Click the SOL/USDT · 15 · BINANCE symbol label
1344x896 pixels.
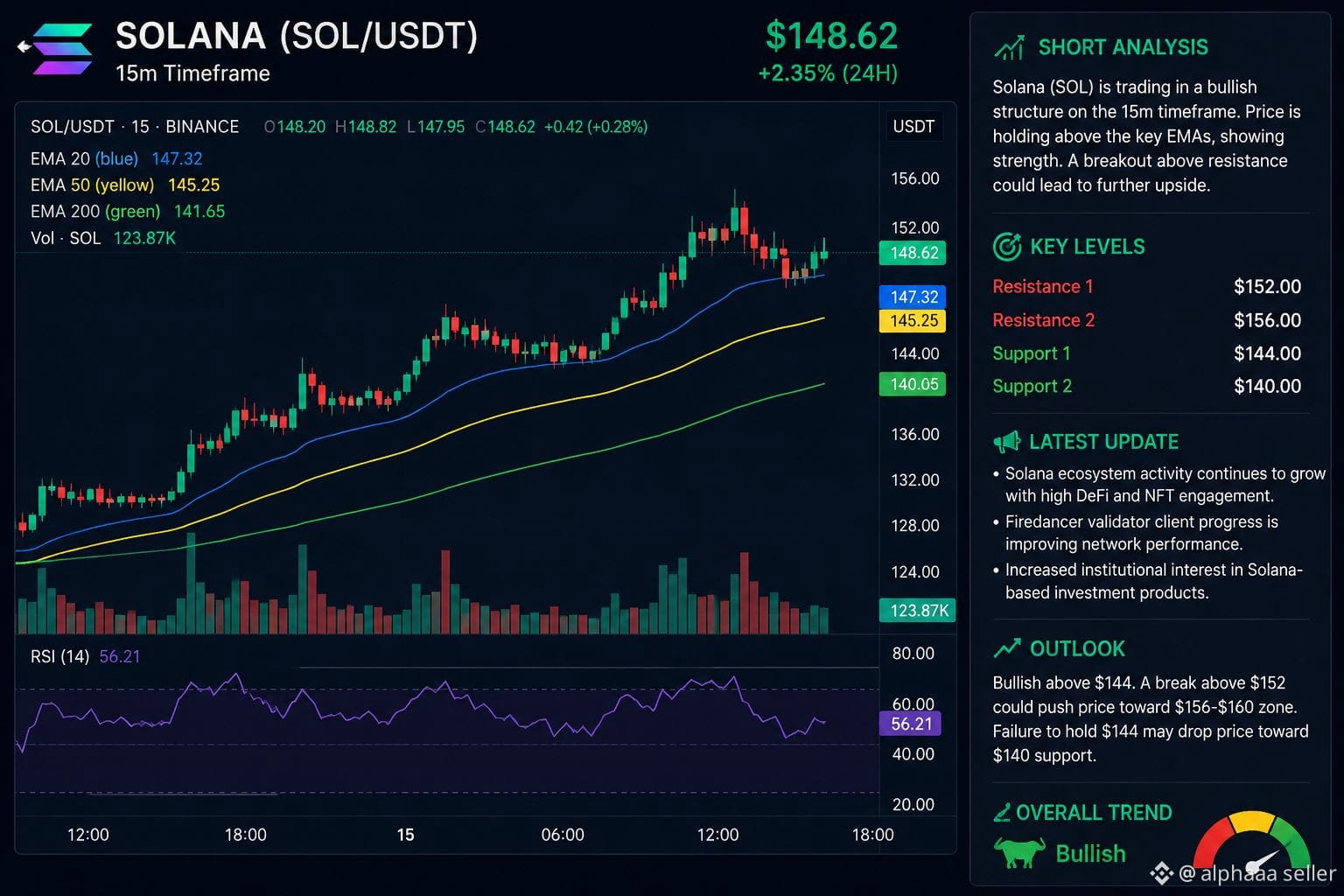point(135,127)
